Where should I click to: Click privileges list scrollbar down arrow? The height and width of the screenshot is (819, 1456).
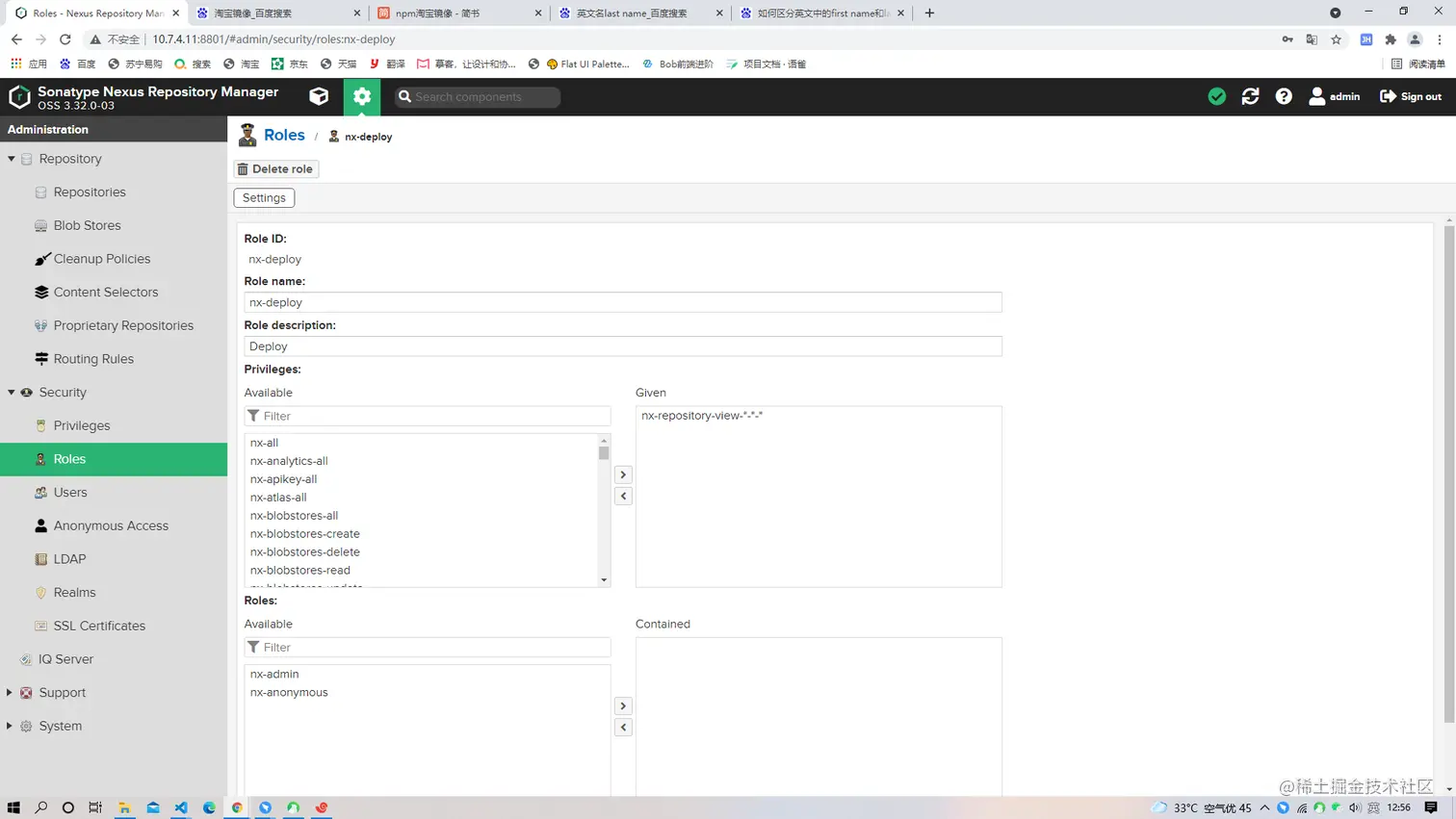point(604,580)
